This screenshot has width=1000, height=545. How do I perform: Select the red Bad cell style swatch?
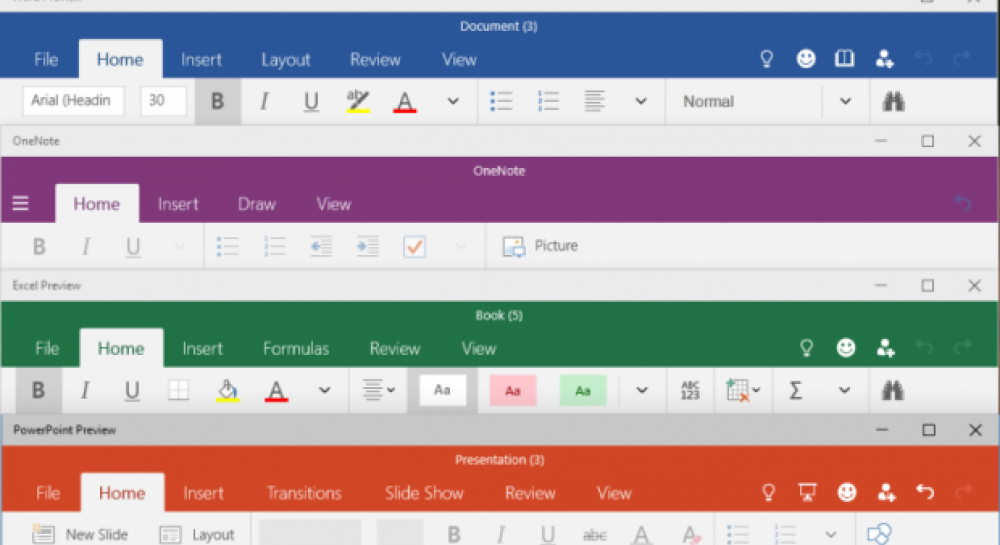513,390
